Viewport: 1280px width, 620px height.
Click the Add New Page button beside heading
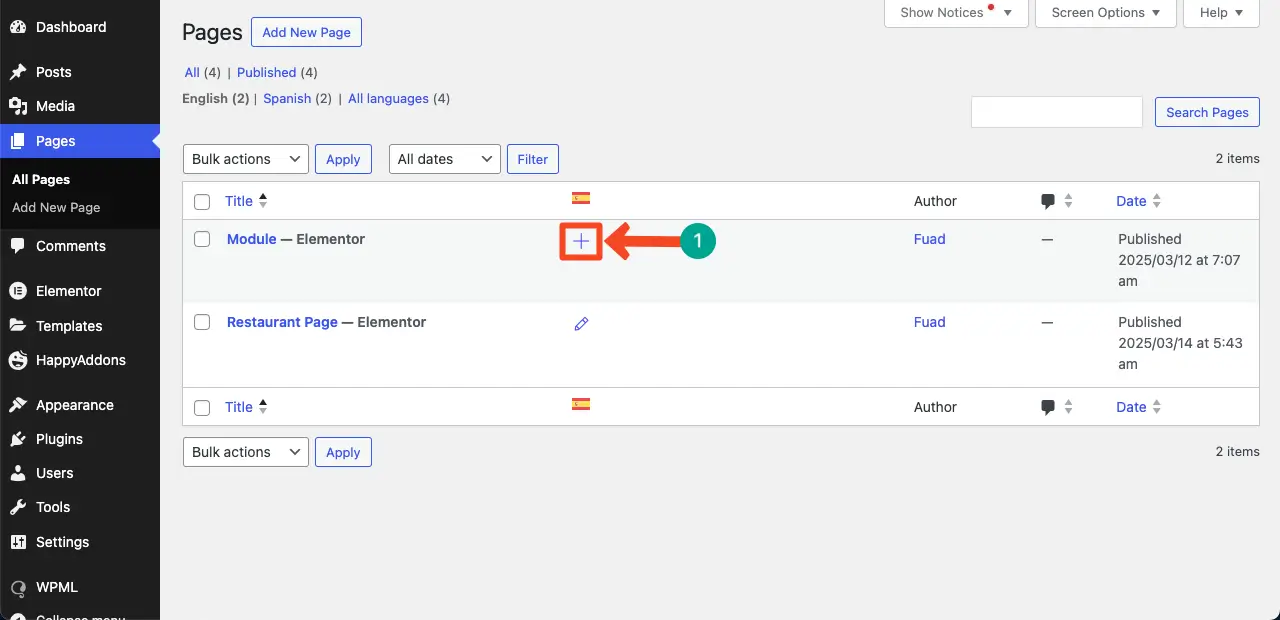[306, 32]
